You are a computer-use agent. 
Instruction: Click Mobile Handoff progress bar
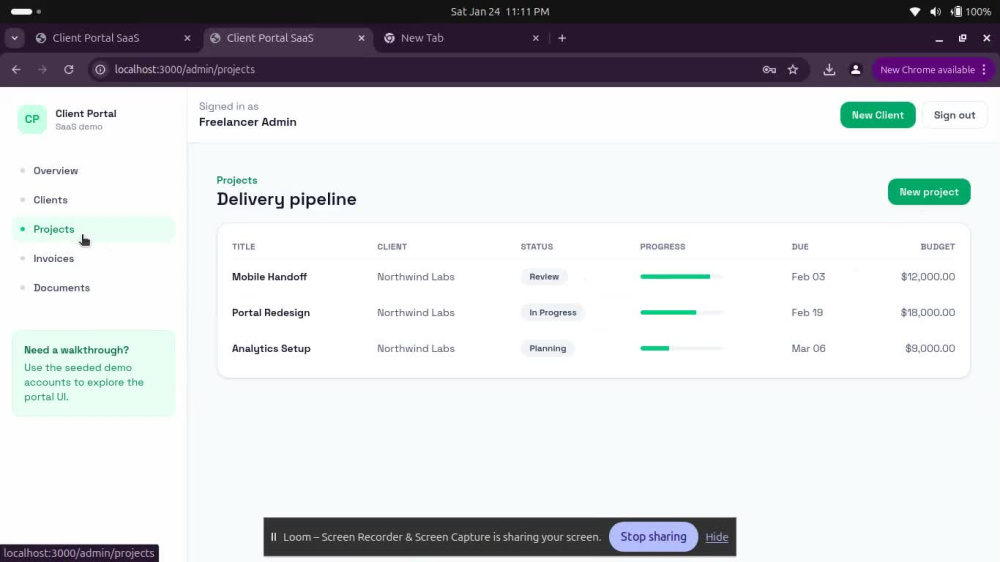click(x=681, y=277)
